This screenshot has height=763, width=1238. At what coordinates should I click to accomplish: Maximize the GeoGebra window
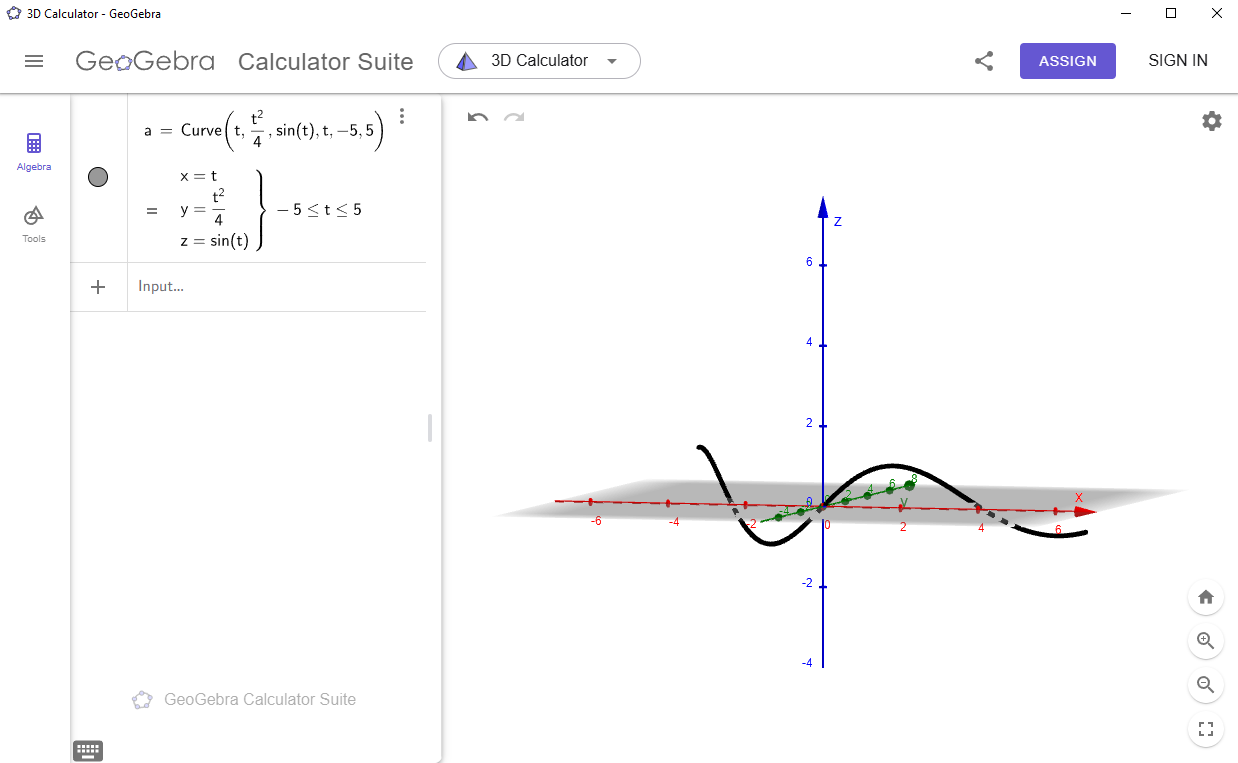pos(1171,14)
